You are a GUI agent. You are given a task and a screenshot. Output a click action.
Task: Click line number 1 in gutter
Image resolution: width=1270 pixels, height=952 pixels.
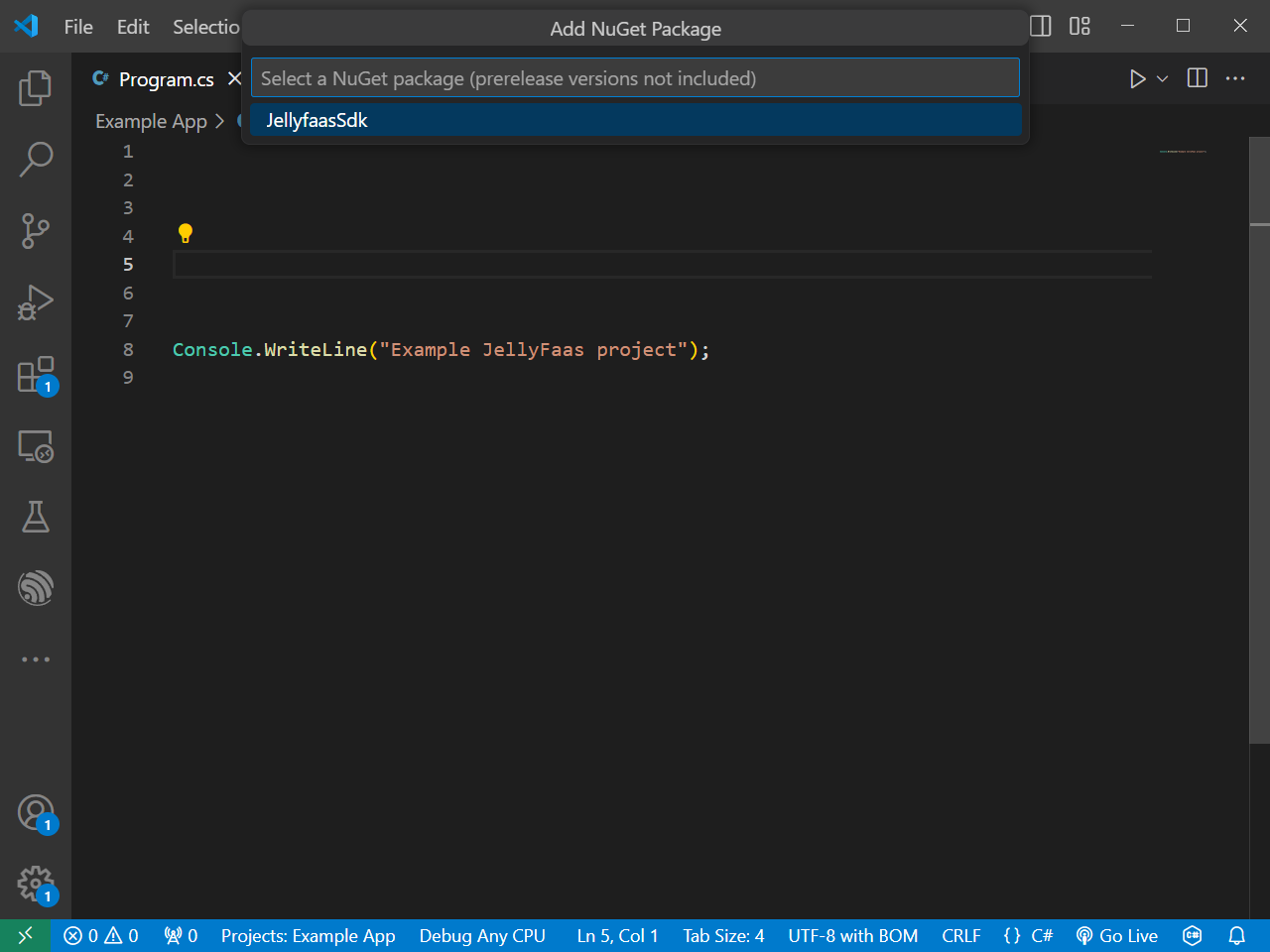pos(128,152)
